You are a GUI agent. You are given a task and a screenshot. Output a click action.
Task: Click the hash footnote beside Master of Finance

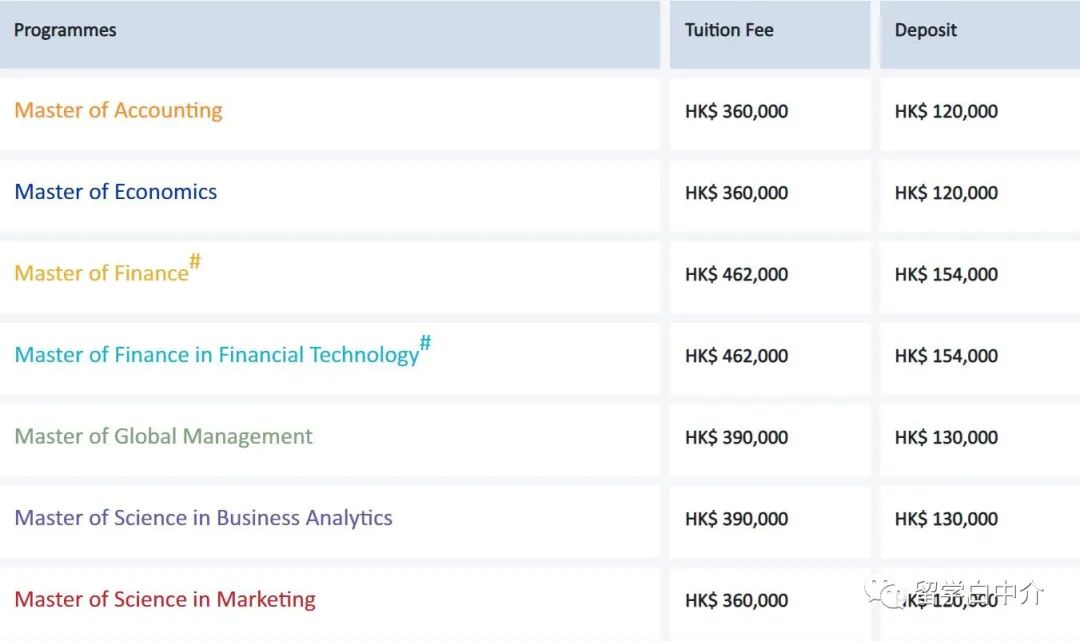click(x=195, y=261)
